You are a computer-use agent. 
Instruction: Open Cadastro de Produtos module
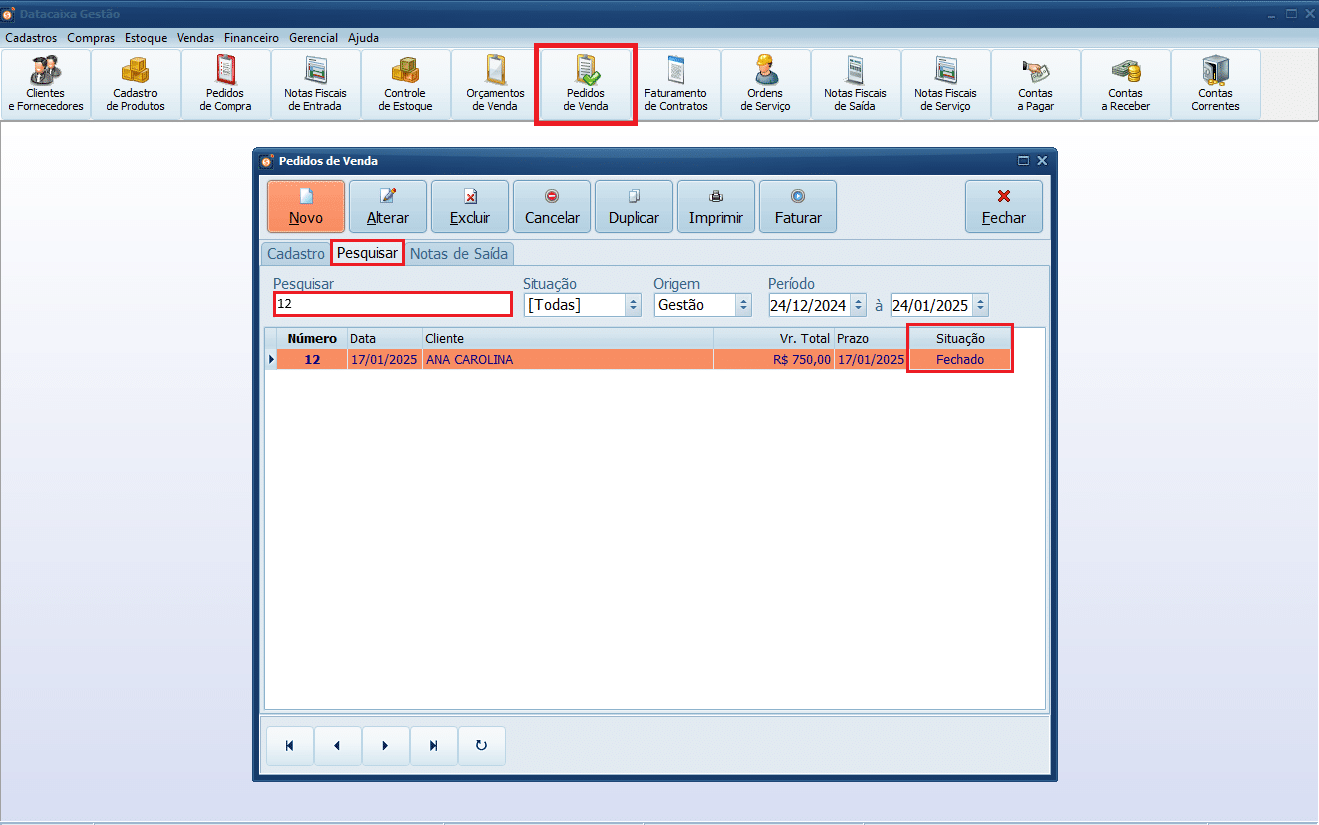click(x=136, y=84)
